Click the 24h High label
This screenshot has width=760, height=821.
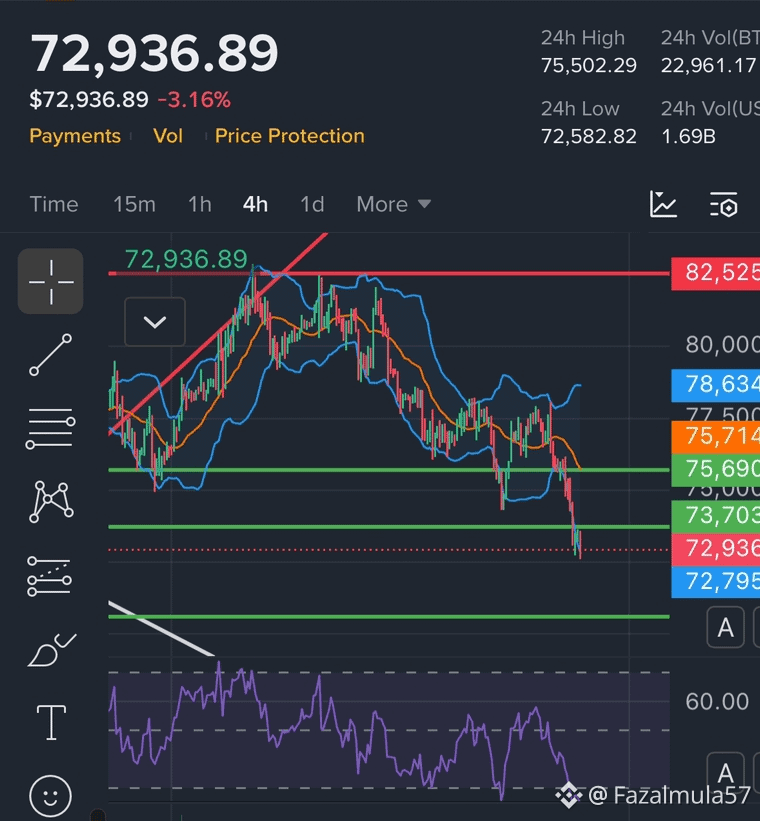click(583, 38)
